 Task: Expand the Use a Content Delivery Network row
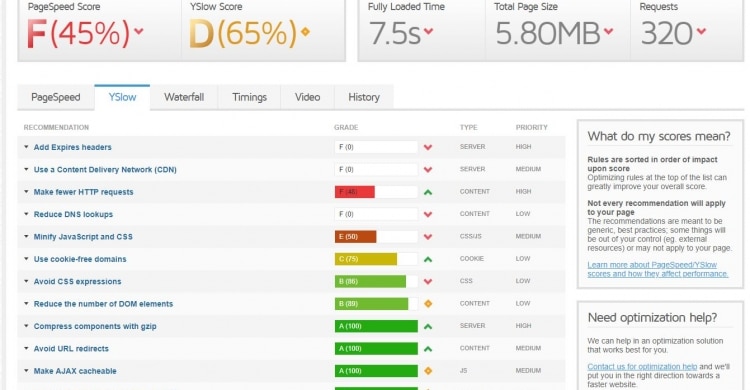26,169
